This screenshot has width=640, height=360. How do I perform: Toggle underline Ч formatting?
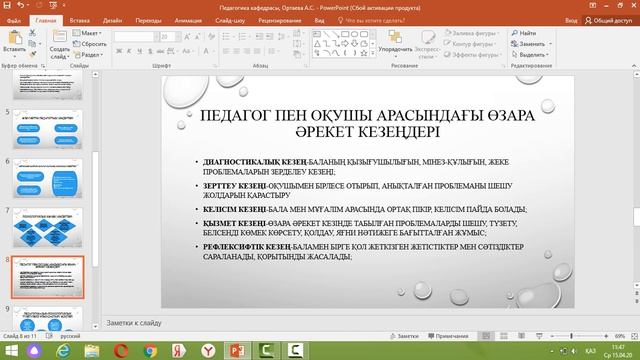pyautogui.click(x=140, y=51)
